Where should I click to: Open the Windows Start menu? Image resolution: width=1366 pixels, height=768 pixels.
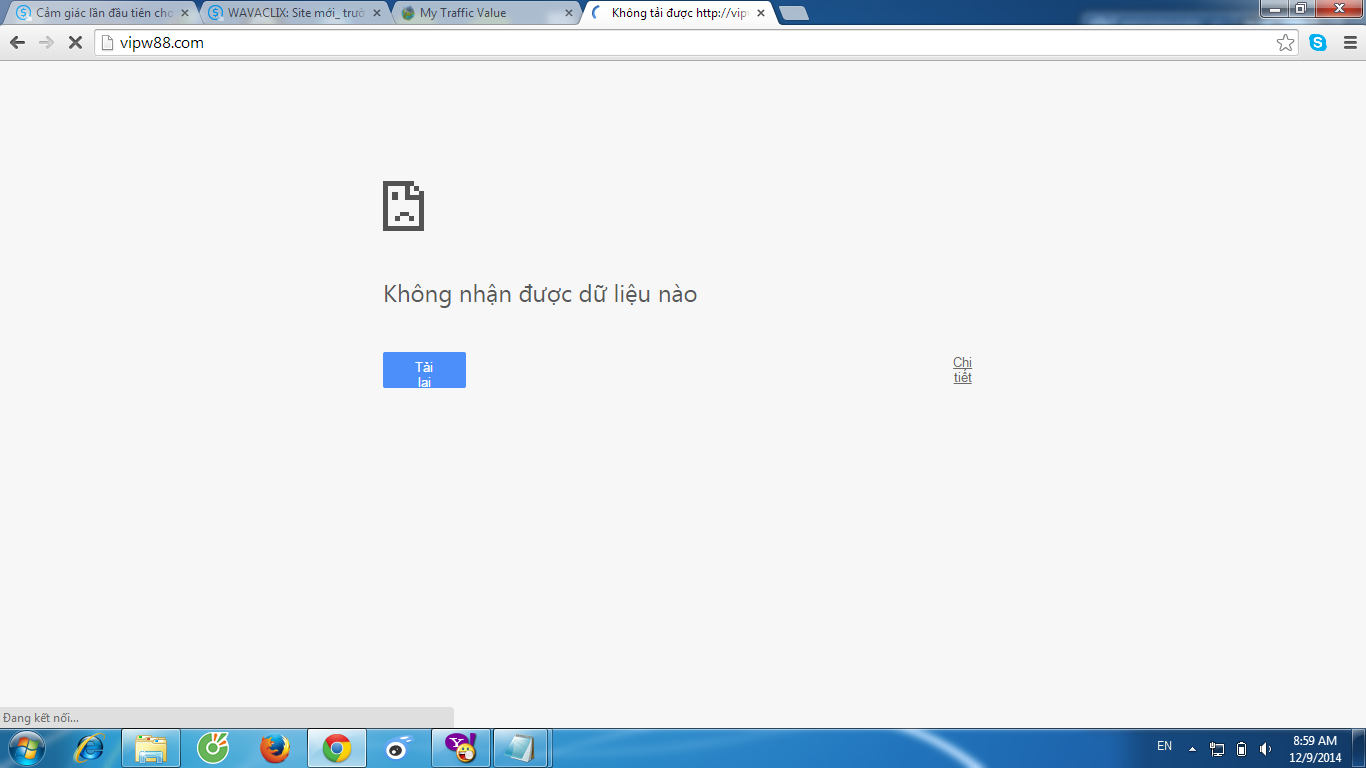[x=26, y=748]
